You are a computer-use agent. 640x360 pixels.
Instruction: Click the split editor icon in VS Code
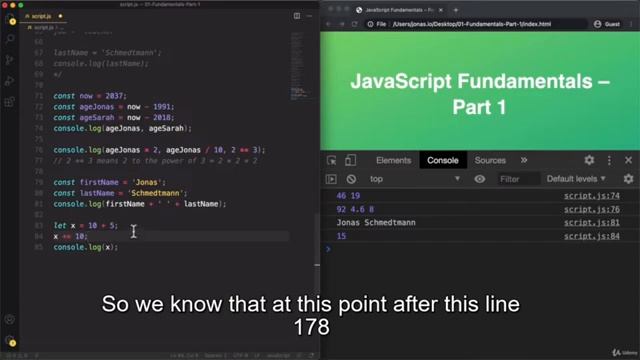click(297, 16)
